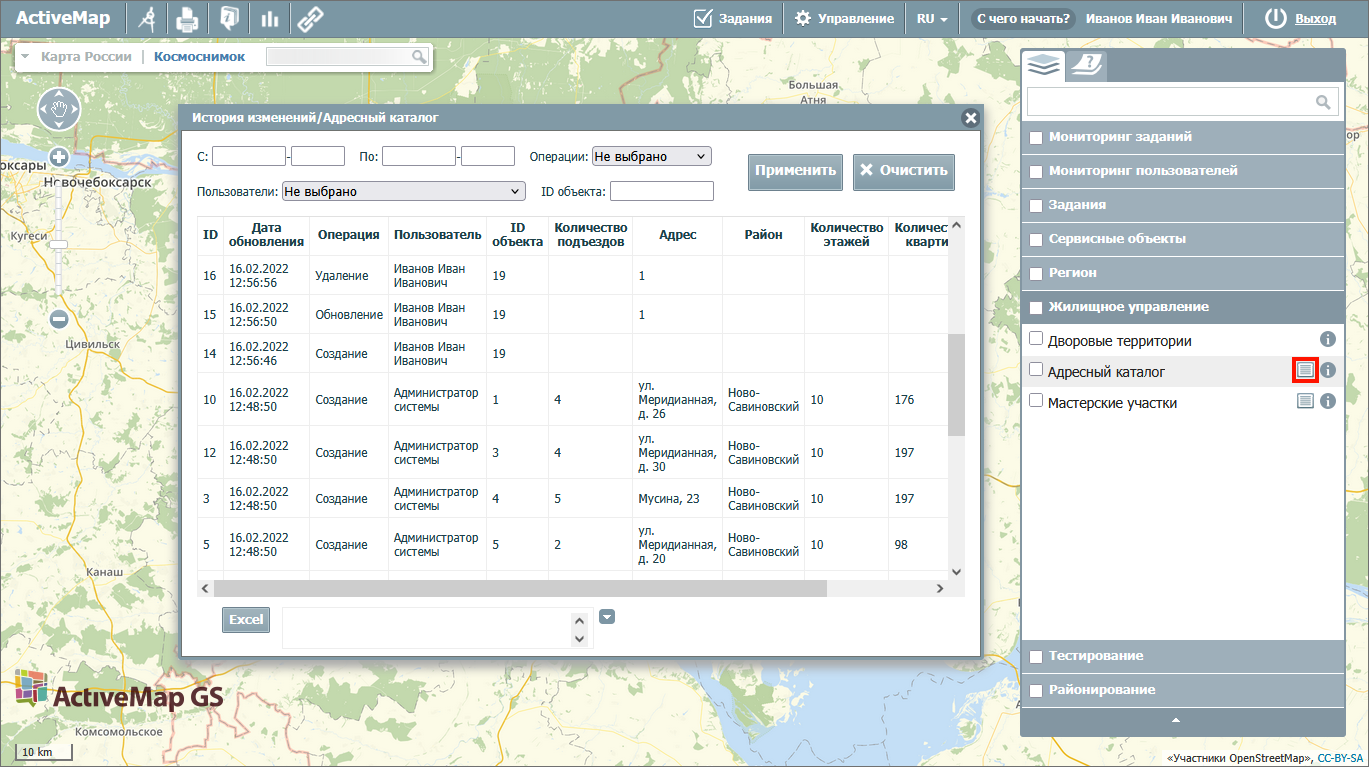Click the ID объекта input field
1369x767 pixels.
pyautogui.click(x=661, y=191)
